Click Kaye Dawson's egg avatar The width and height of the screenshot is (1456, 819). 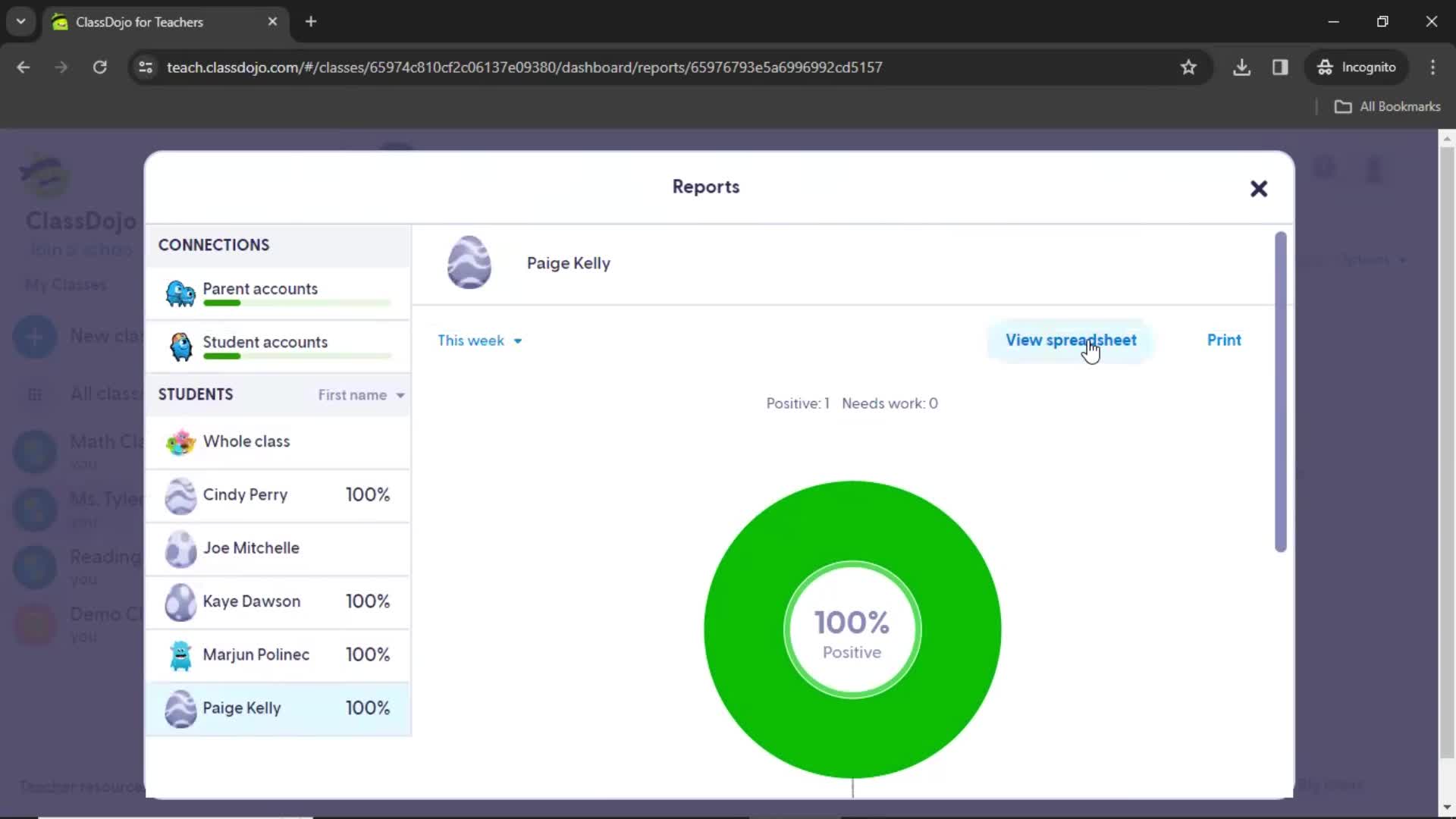pyautogui.click(x=180, y=602)
